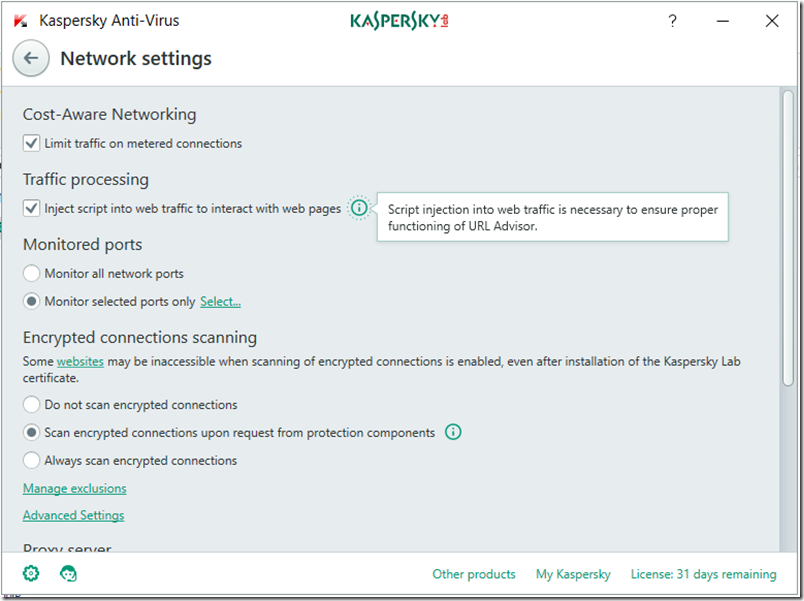Viewport: 804px width, 601px height.
Task: Click the Kaspersky logo icon in title bar
Action: coord(21,21)
